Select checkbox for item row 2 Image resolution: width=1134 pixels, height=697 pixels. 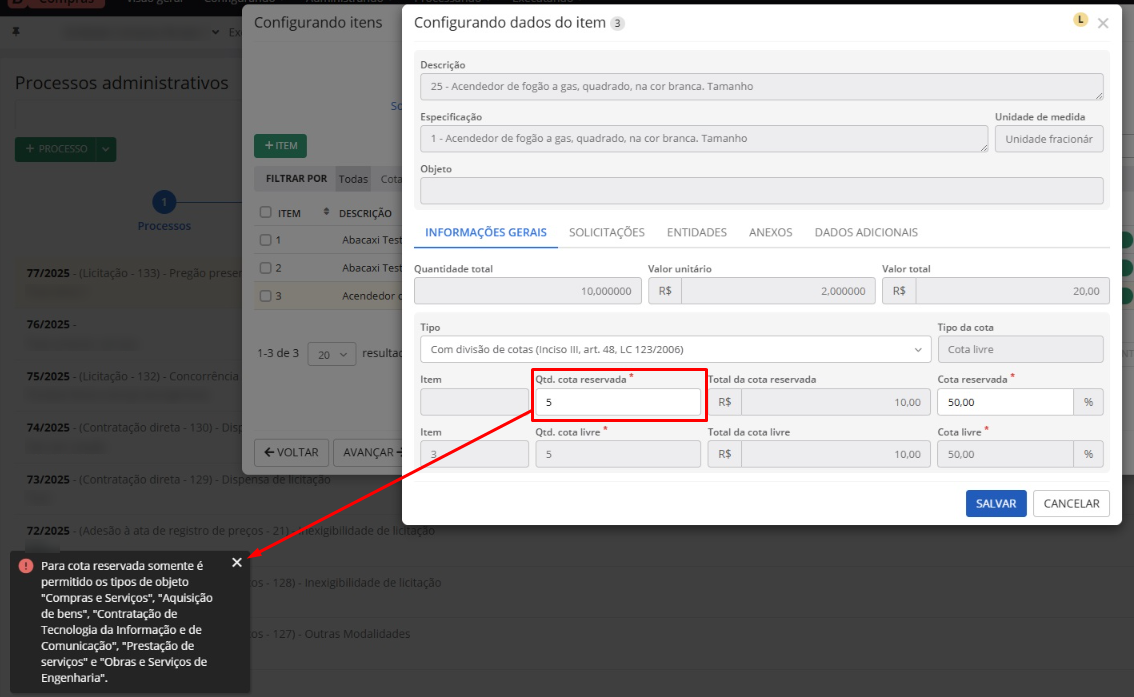tap(265, 268)
